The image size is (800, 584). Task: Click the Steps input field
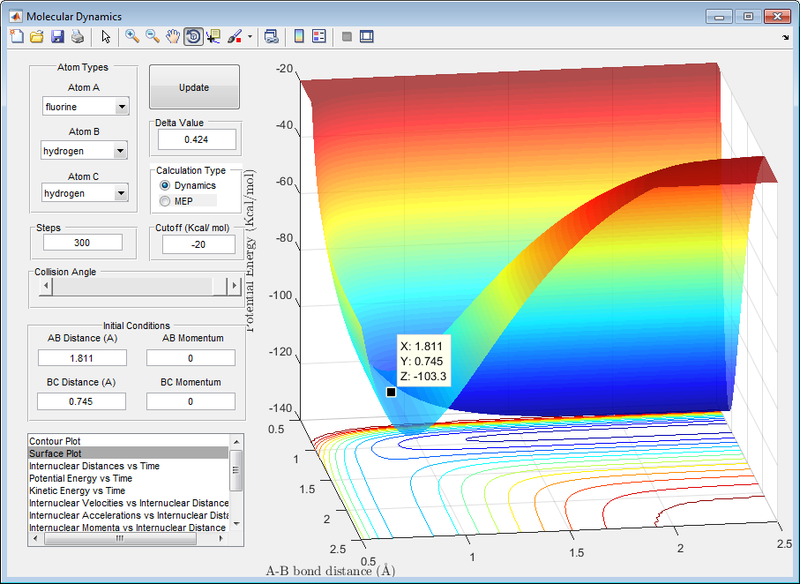pyautogui.click(x=81, y=242)
